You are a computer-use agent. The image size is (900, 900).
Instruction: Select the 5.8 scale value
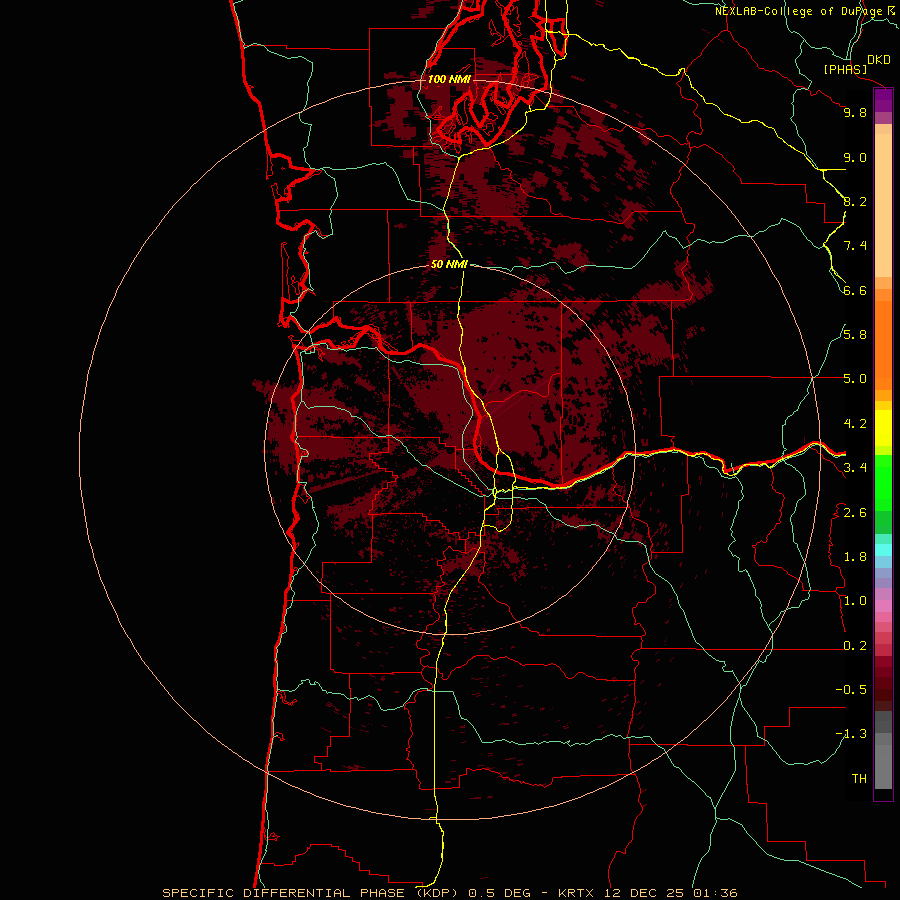pyautogui.click(x=855, y=335)
